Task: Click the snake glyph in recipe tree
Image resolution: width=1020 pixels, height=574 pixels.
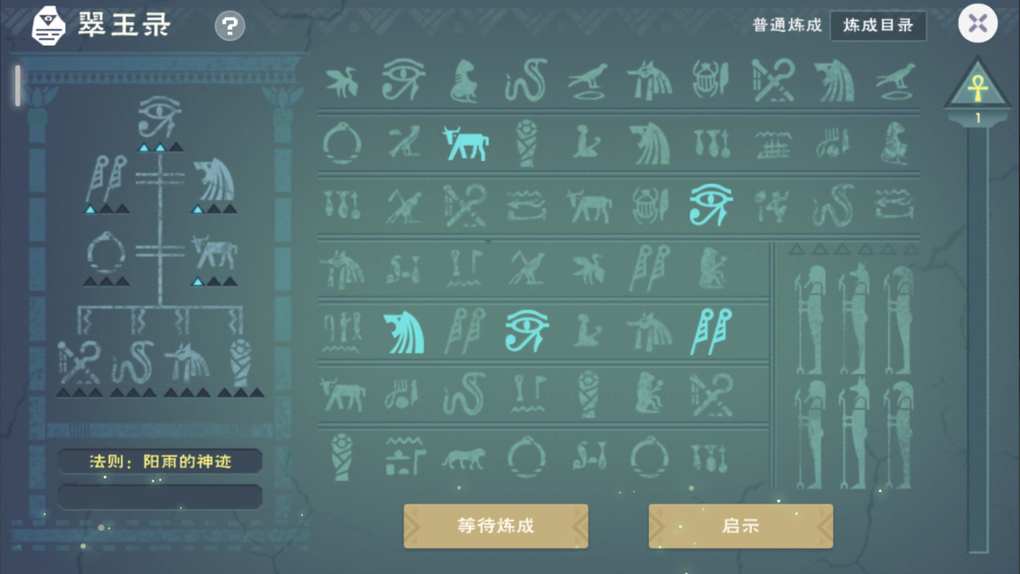Action: (x=133, y=362)
